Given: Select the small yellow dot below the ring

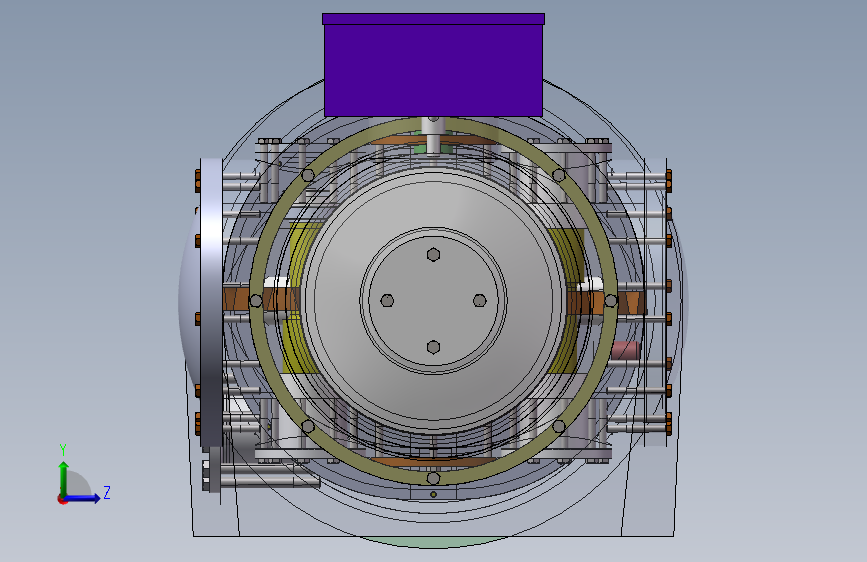Looking at the screenshot, I should point(434,494).
